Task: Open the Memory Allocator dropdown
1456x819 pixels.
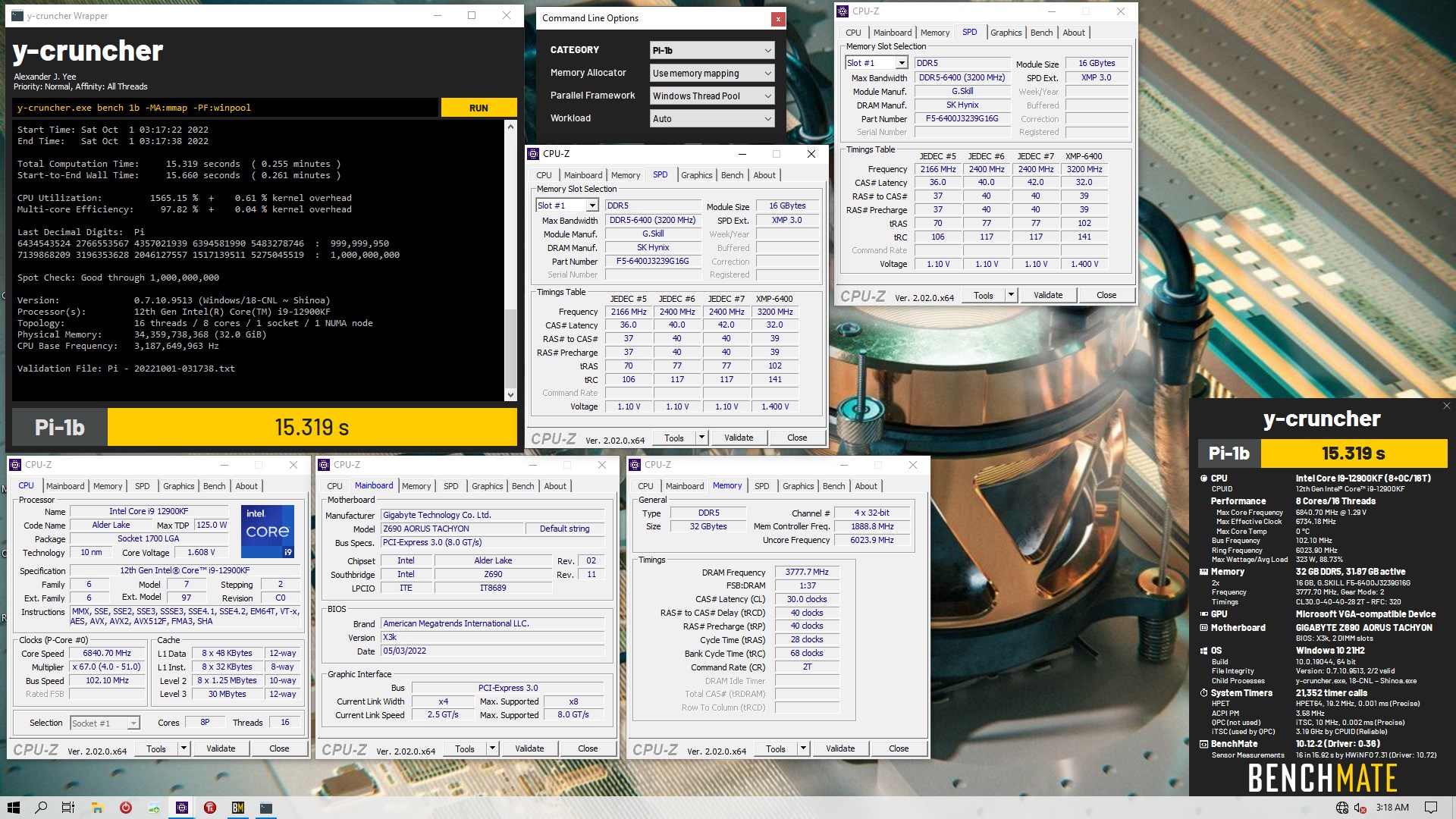Action: 712,74
